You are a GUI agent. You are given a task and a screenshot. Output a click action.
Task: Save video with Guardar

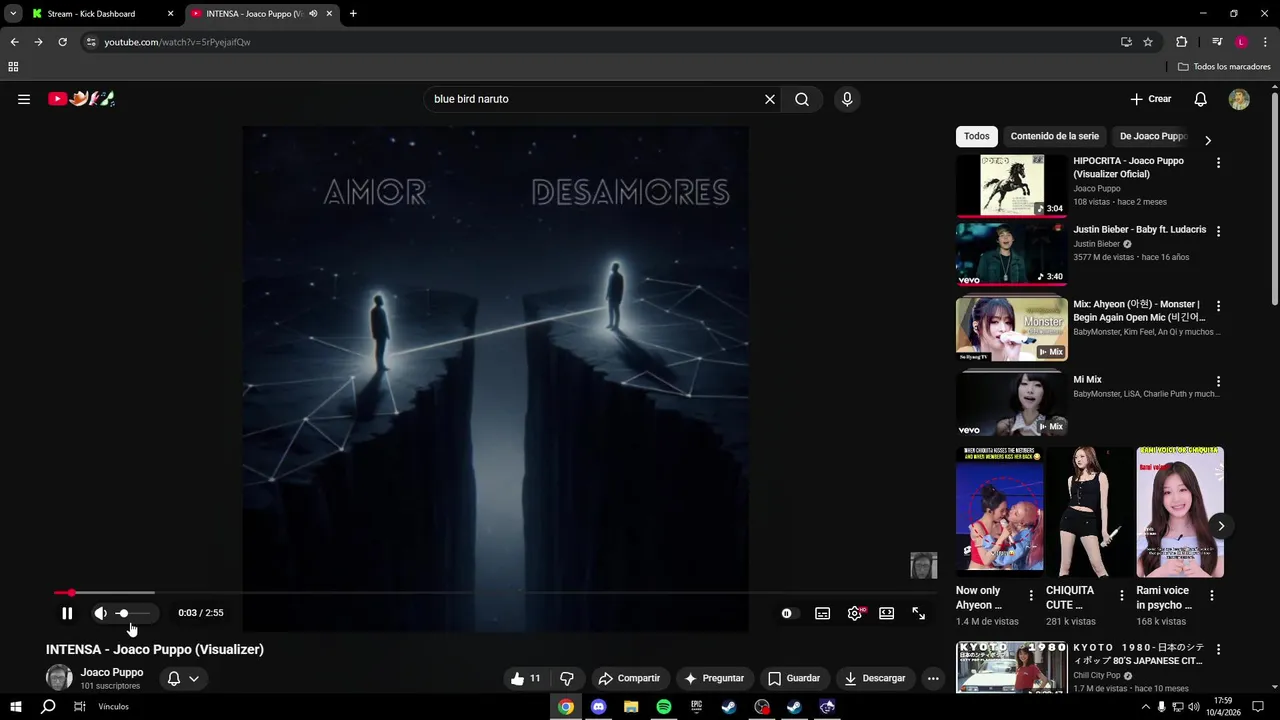(794, 678)
